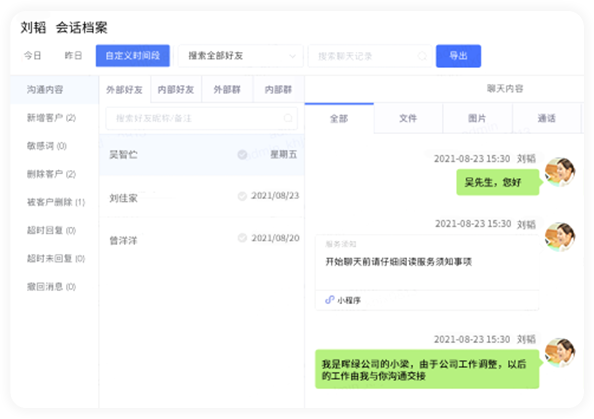This screenshot has height=419, width=594.
Task: Toggle the check icon next to 吴智亡
Action: [242, 155]
